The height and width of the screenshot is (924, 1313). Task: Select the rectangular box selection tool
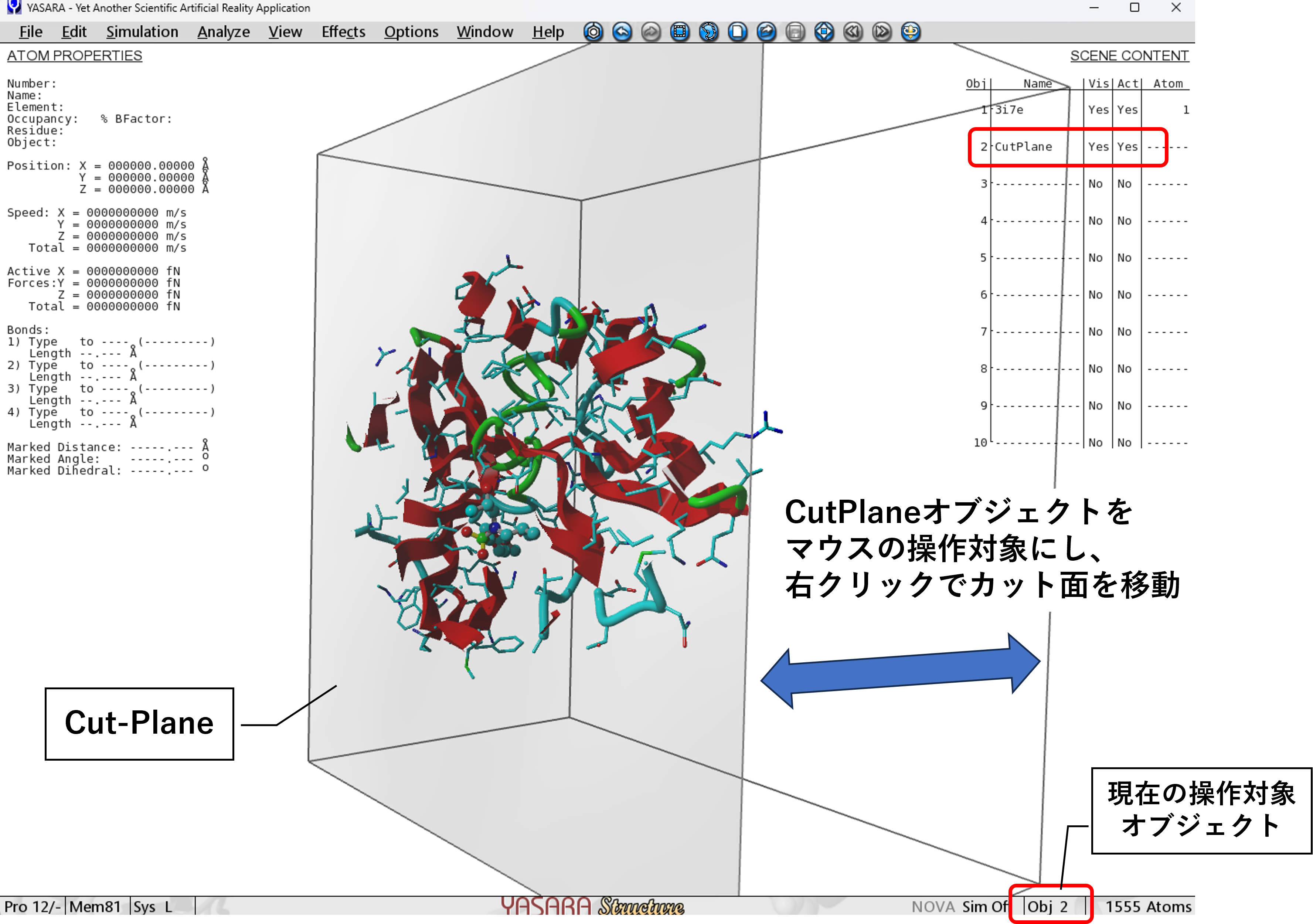(679, 32)
